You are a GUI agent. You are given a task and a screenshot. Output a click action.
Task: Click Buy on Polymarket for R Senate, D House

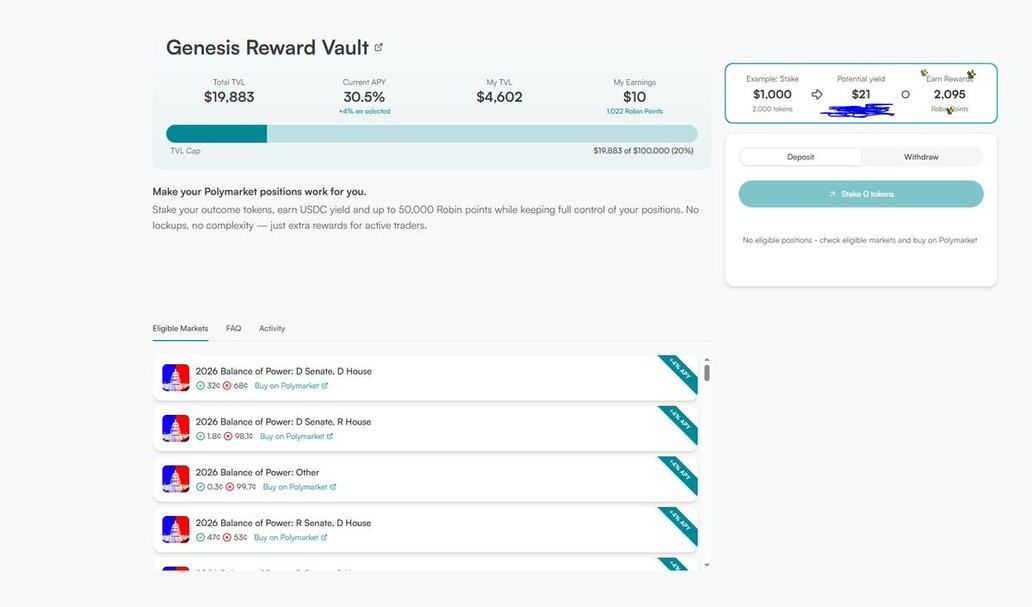tap(290, 537)
